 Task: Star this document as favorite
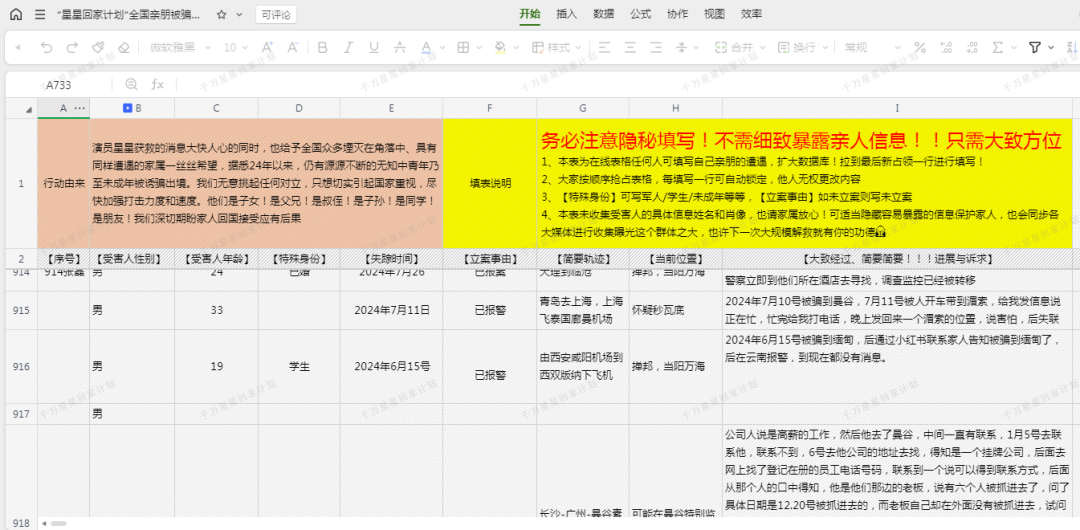pyautogui.click(x=221, y=14)
